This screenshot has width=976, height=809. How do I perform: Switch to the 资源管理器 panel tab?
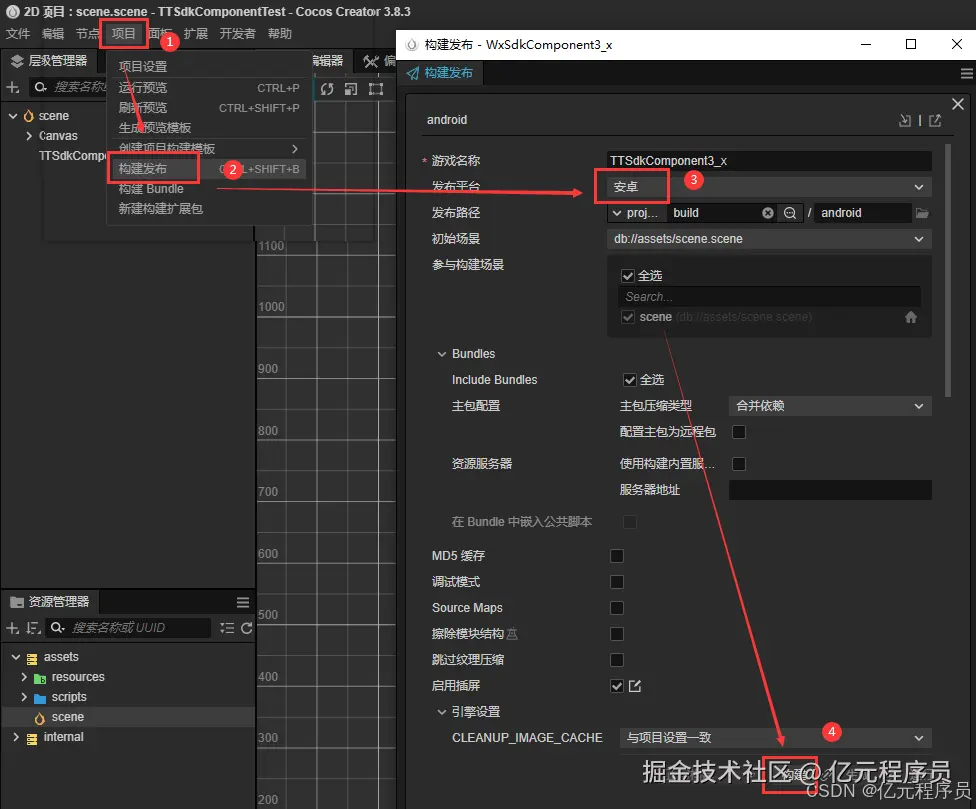coord(50,602)
